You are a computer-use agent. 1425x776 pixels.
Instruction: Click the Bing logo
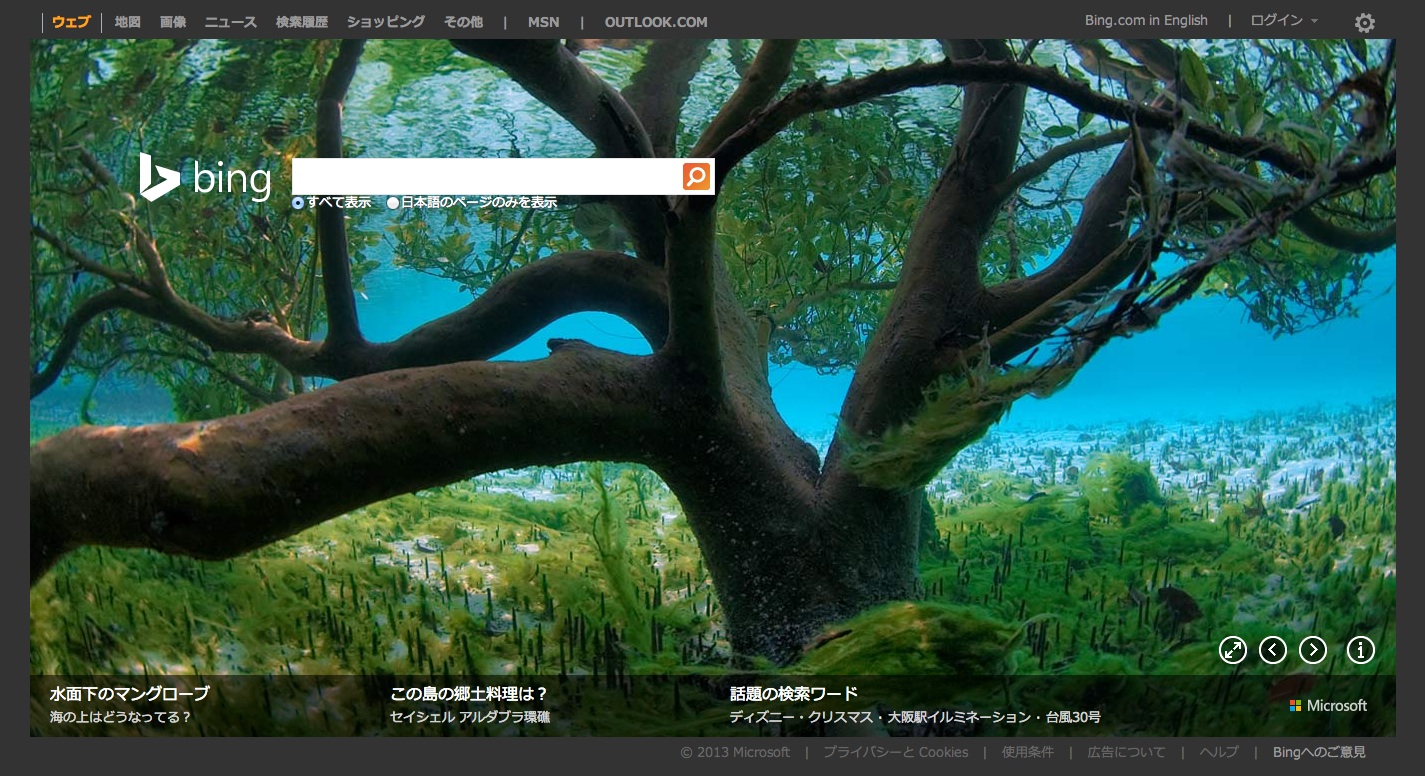click(x=206, y=178)
